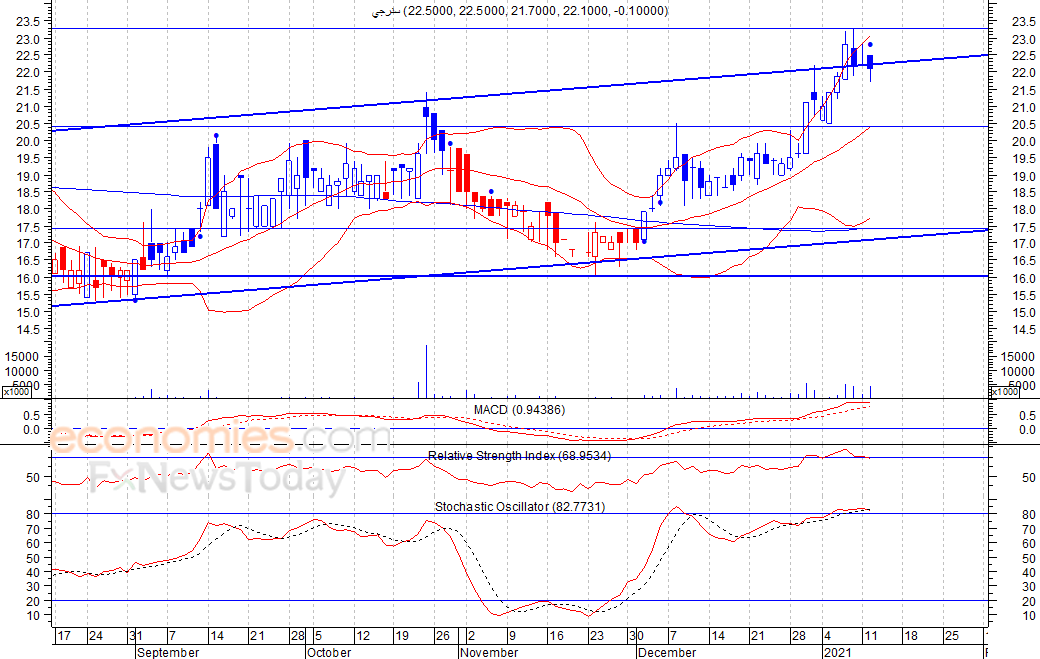
Task: Click the chart title with OHLC price values
Action: coord(519,11)
